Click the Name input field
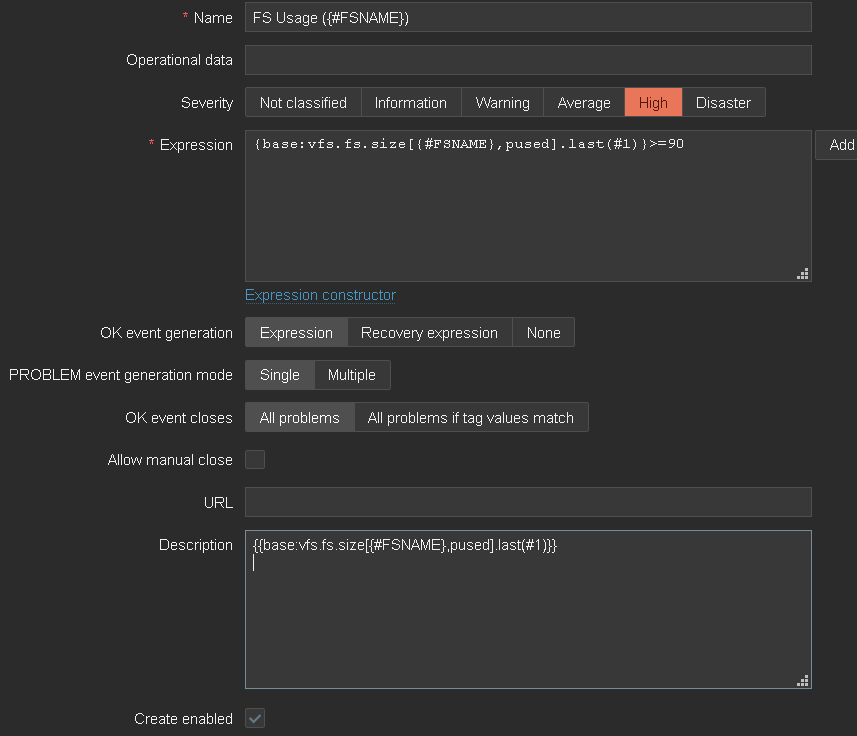 pyautogui.click(x=528, y=17)
